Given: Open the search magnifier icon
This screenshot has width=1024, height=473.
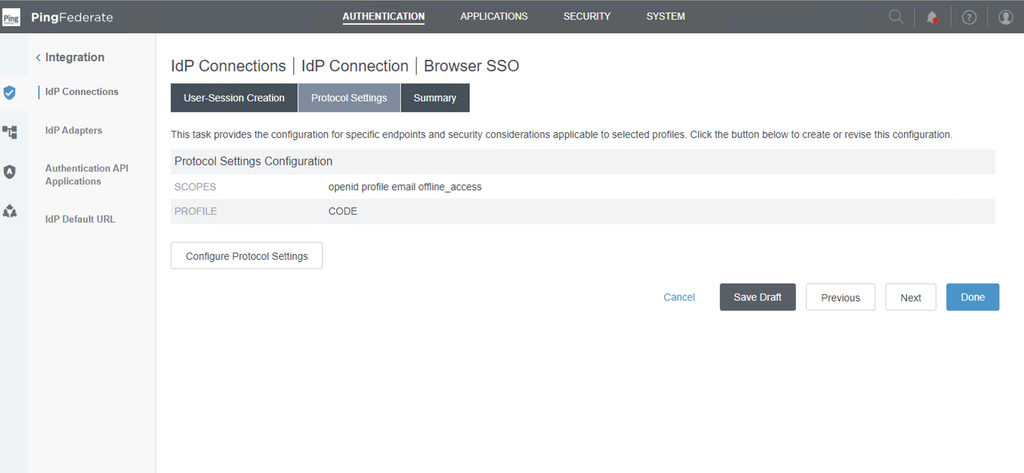Looking at the screenshot, I should [x=896, y=17].
